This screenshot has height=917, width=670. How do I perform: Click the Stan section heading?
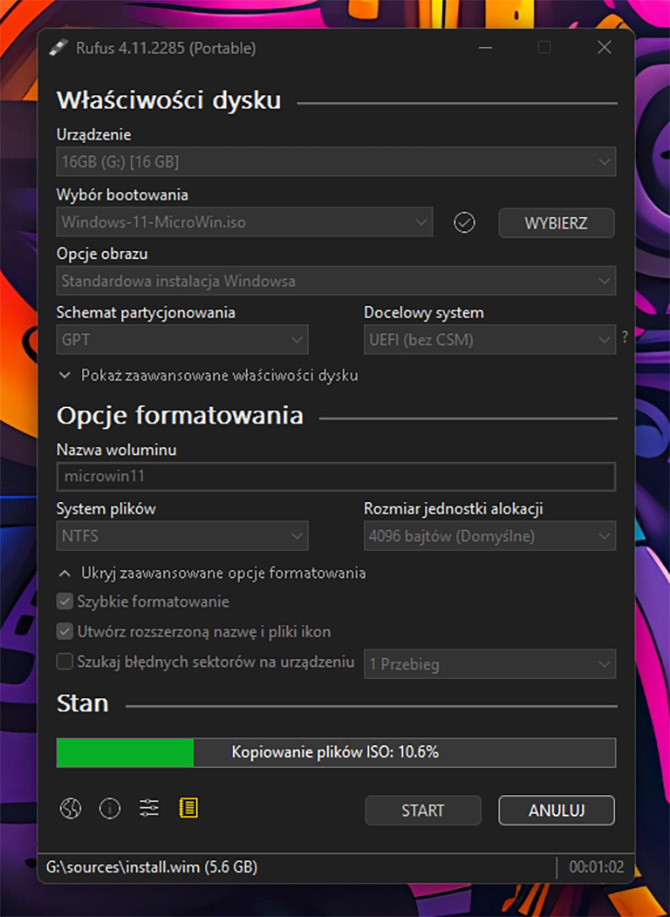[82, 704]
